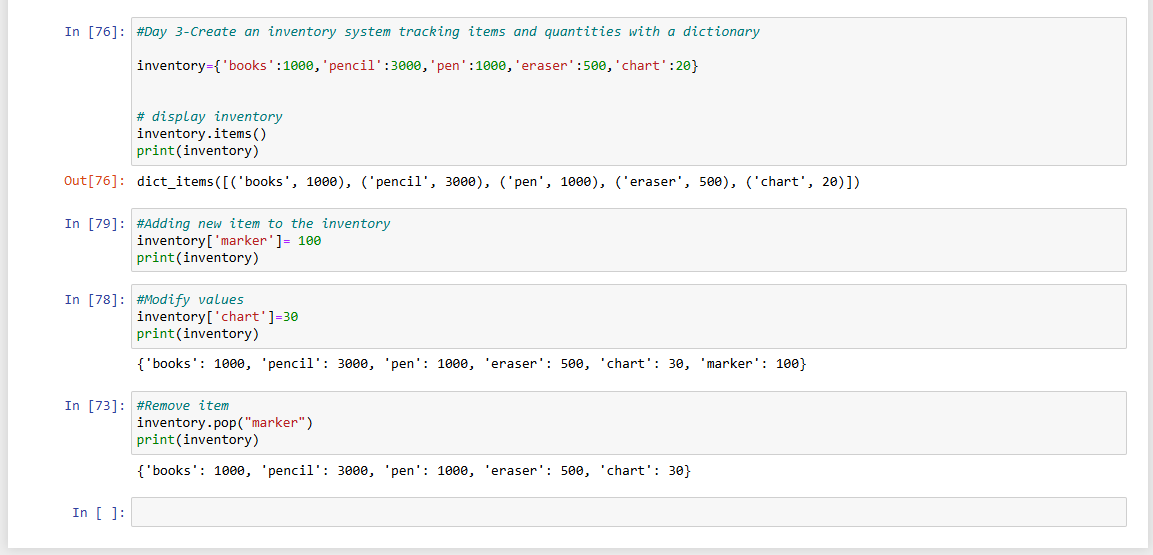Click print(inventory) in cell 78

click(x=198, y=334)
